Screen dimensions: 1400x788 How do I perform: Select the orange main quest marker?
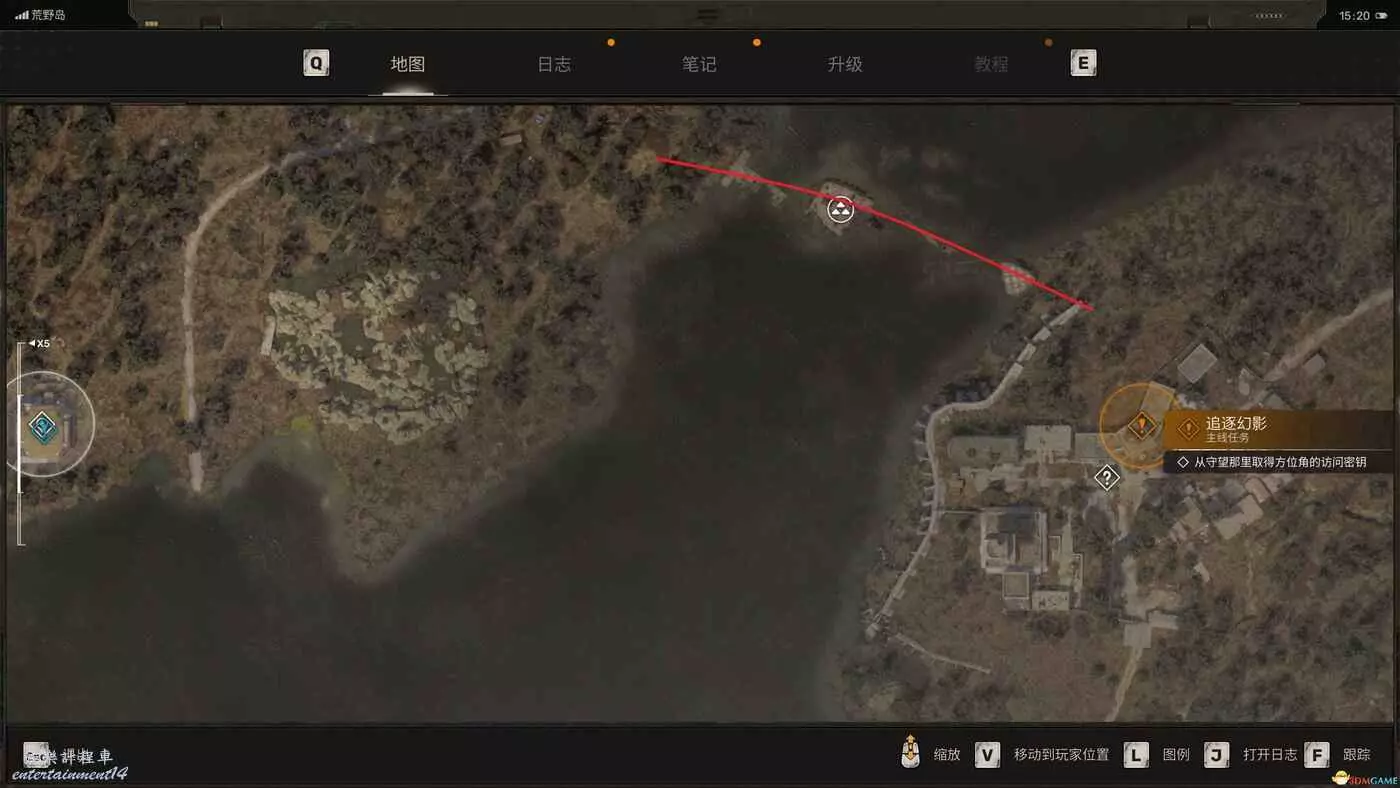(1141, 425)
